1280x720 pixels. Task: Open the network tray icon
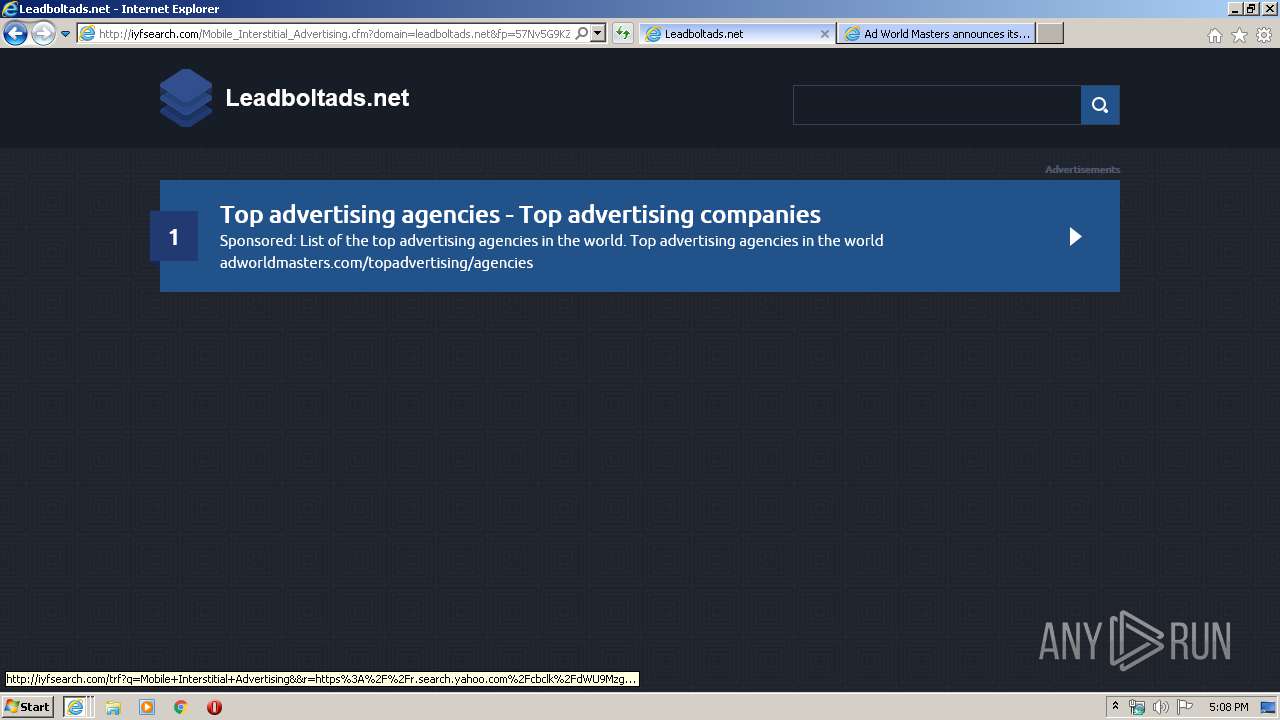tap(1137, 707)
